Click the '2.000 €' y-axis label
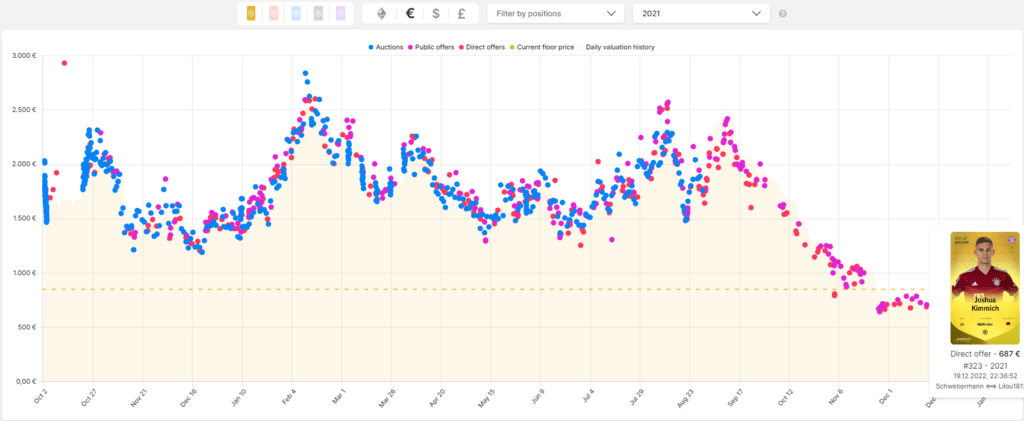Screen dimensions: 1024x421 pos(24,164)
